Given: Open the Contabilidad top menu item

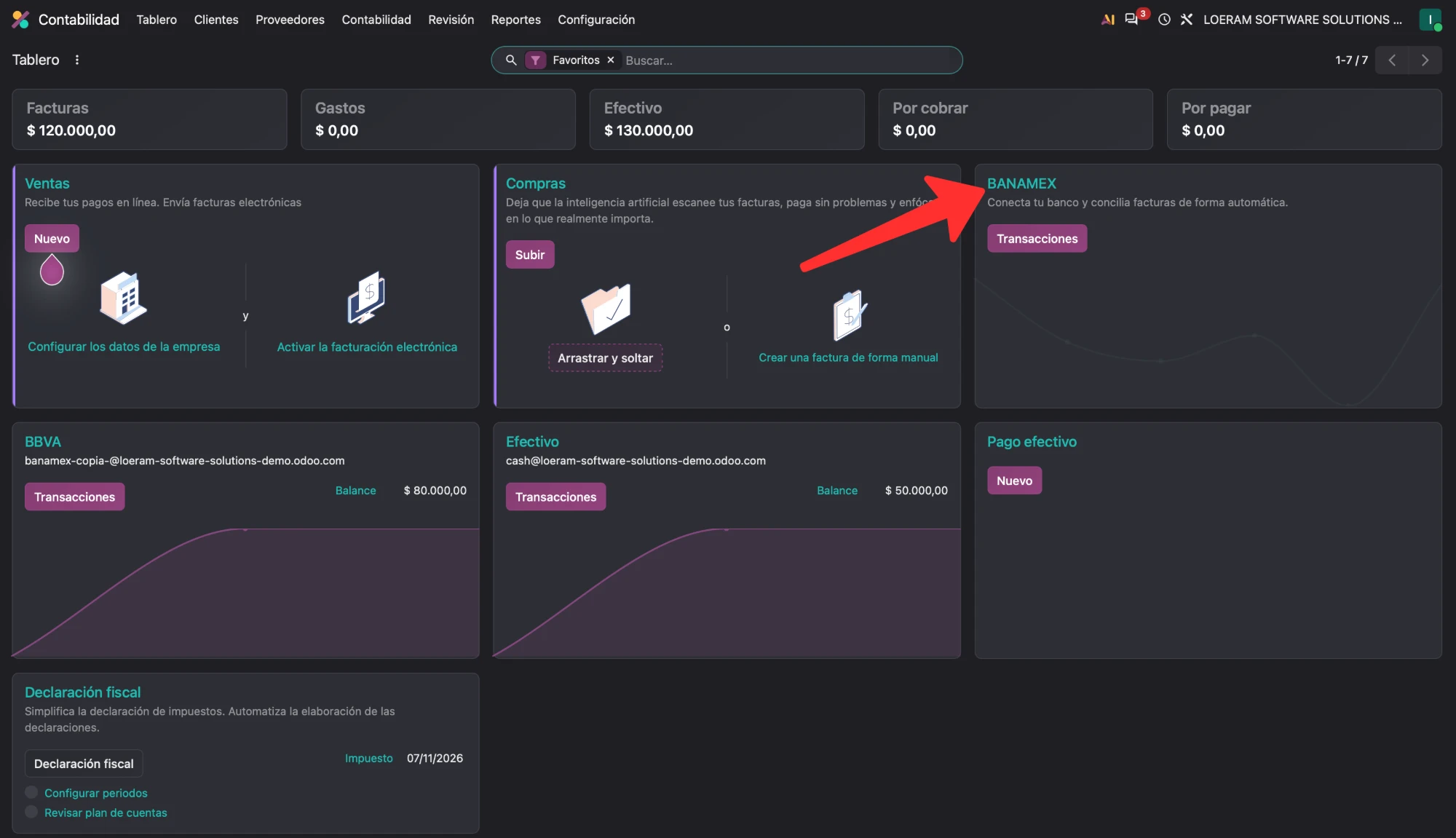Looking at the screenshot, I should coord(376,20).
